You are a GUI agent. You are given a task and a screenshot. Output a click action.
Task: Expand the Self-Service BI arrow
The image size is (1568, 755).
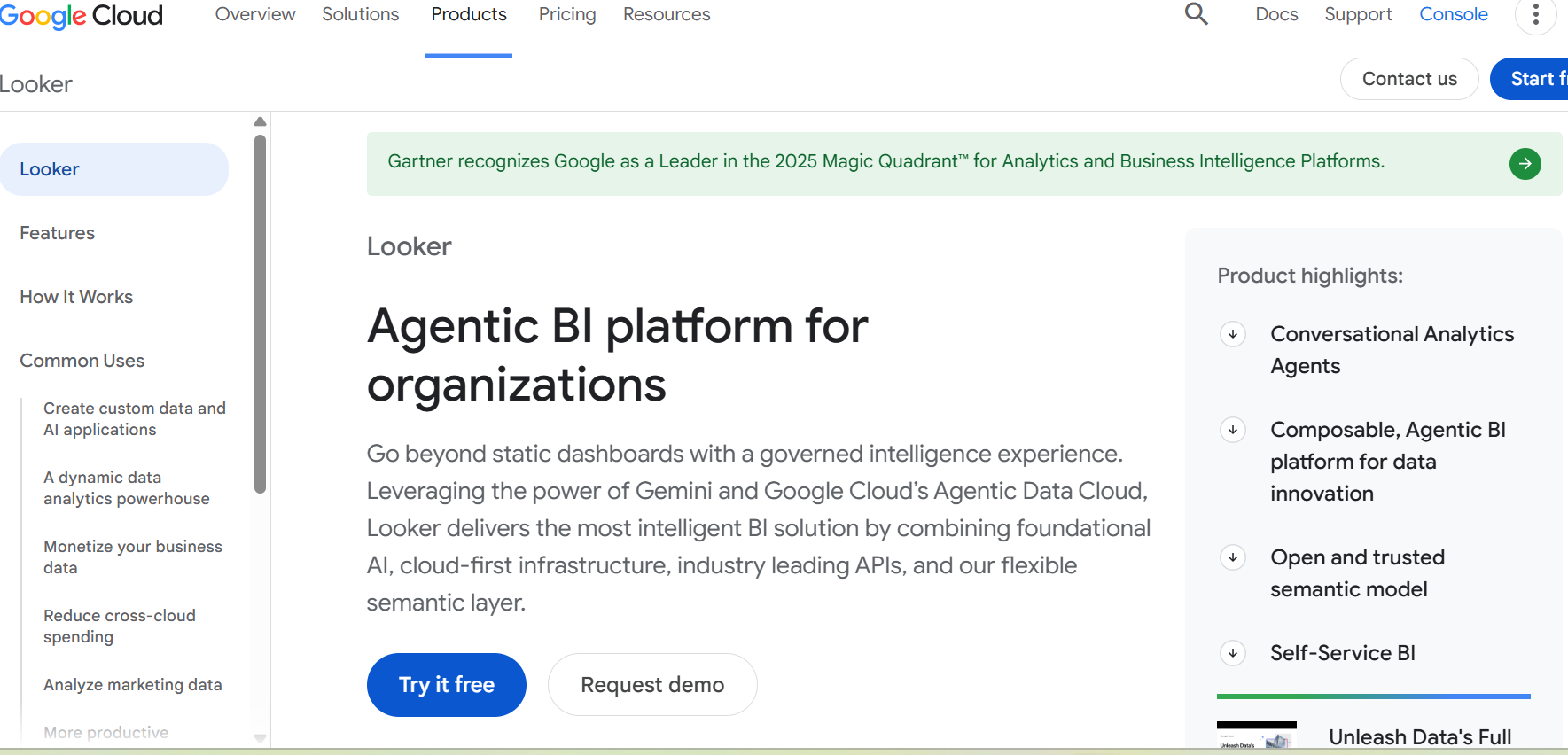tap(1233, 653)
